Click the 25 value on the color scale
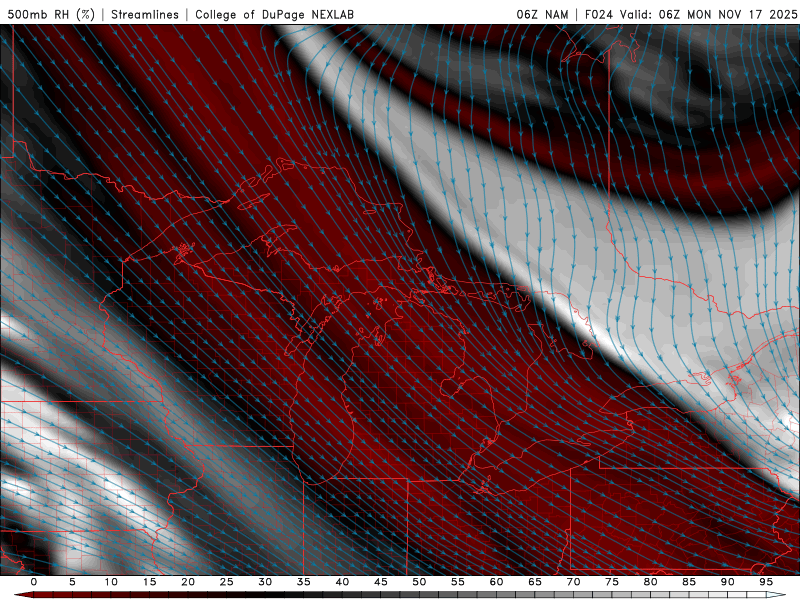The image size is (800, 600). point(227,582)
